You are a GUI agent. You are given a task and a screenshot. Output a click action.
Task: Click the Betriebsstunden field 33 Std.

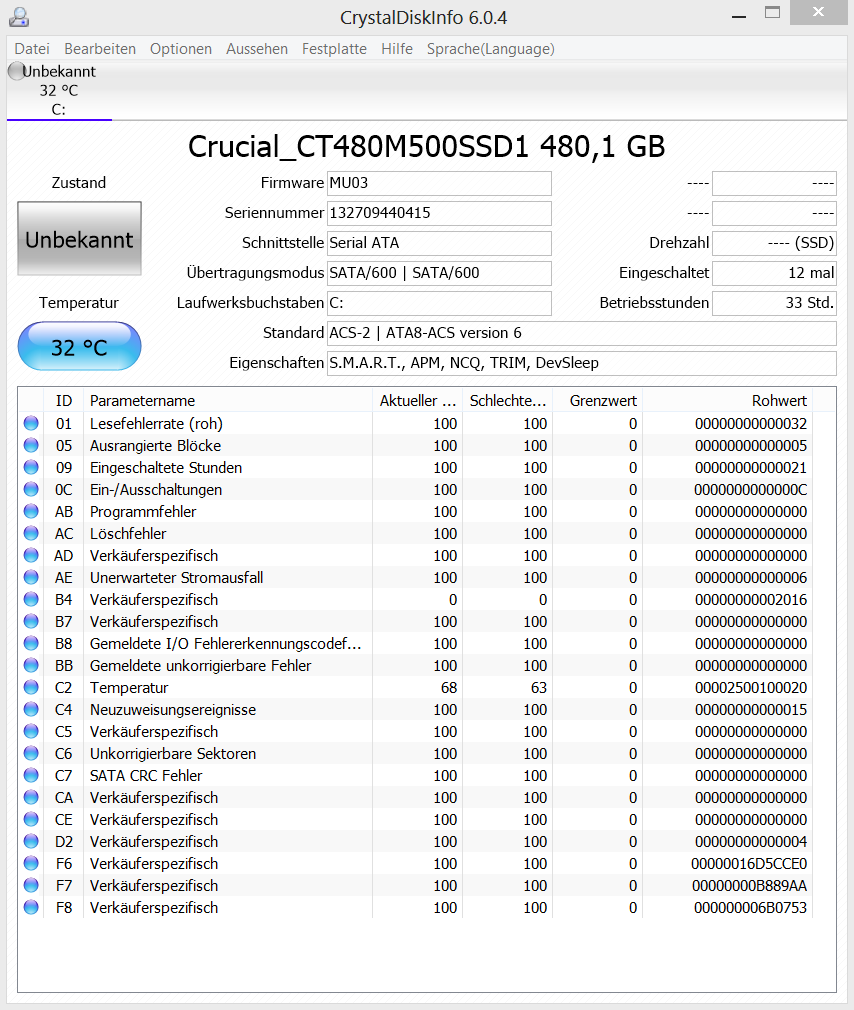774,303
